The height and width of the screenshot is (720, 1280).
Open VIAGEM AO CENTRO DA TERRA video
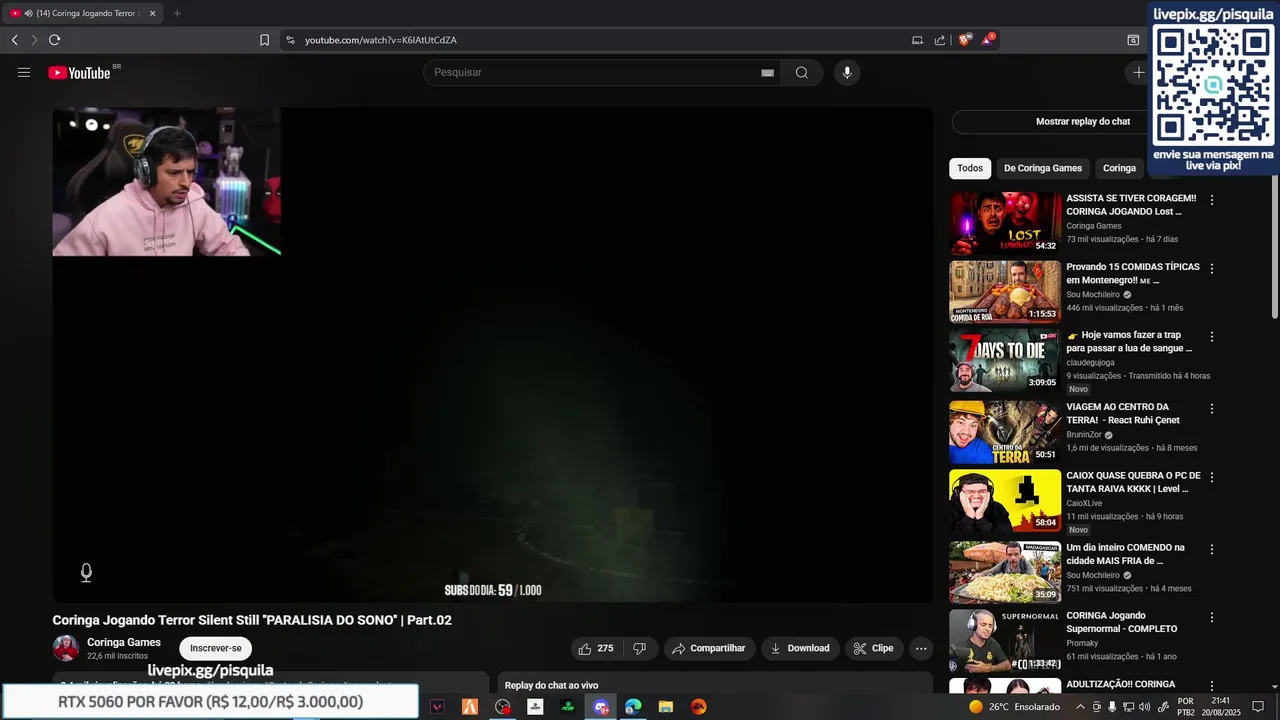click(1005, 432)
